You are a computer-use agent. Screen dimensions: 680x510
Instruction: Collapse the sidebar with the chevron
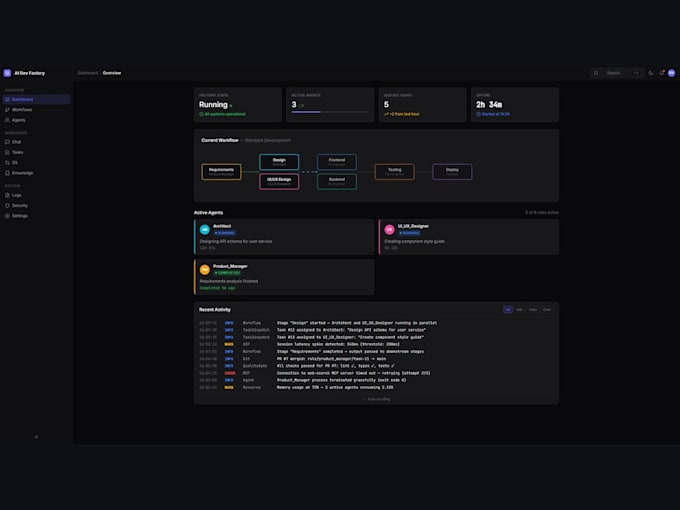tap(36, 437)
